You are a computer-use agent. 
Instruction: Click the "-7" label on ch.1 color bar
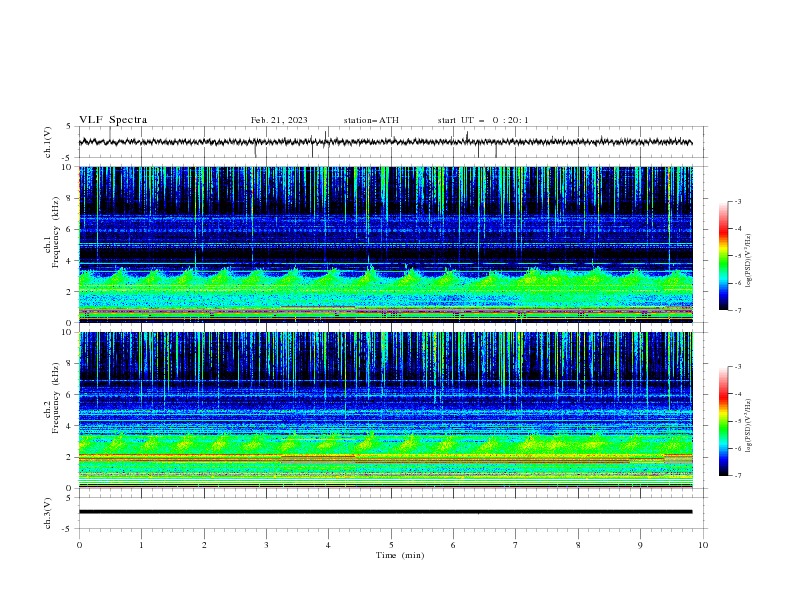(x=737, y=310)
